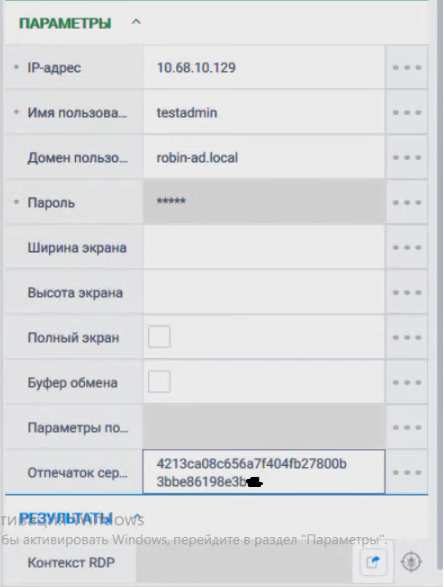This screenshot has width=444, height=587.
Task: Enable the Полный экран checkbox
Action: click(x=159, y=337)
